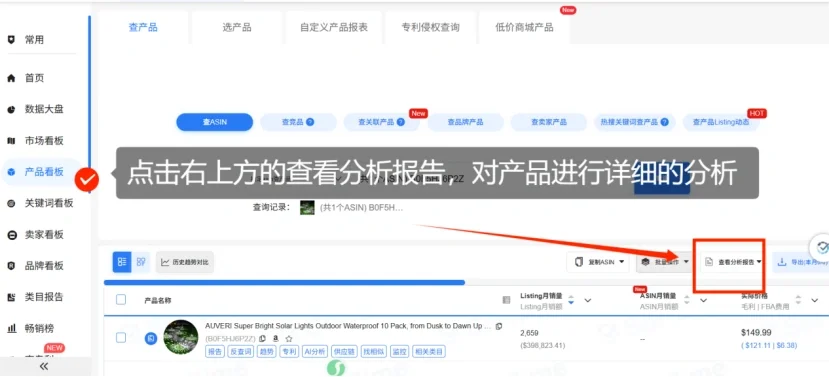Copy the ASIN B0F5HJ6P2Z

tap(263, 338)
